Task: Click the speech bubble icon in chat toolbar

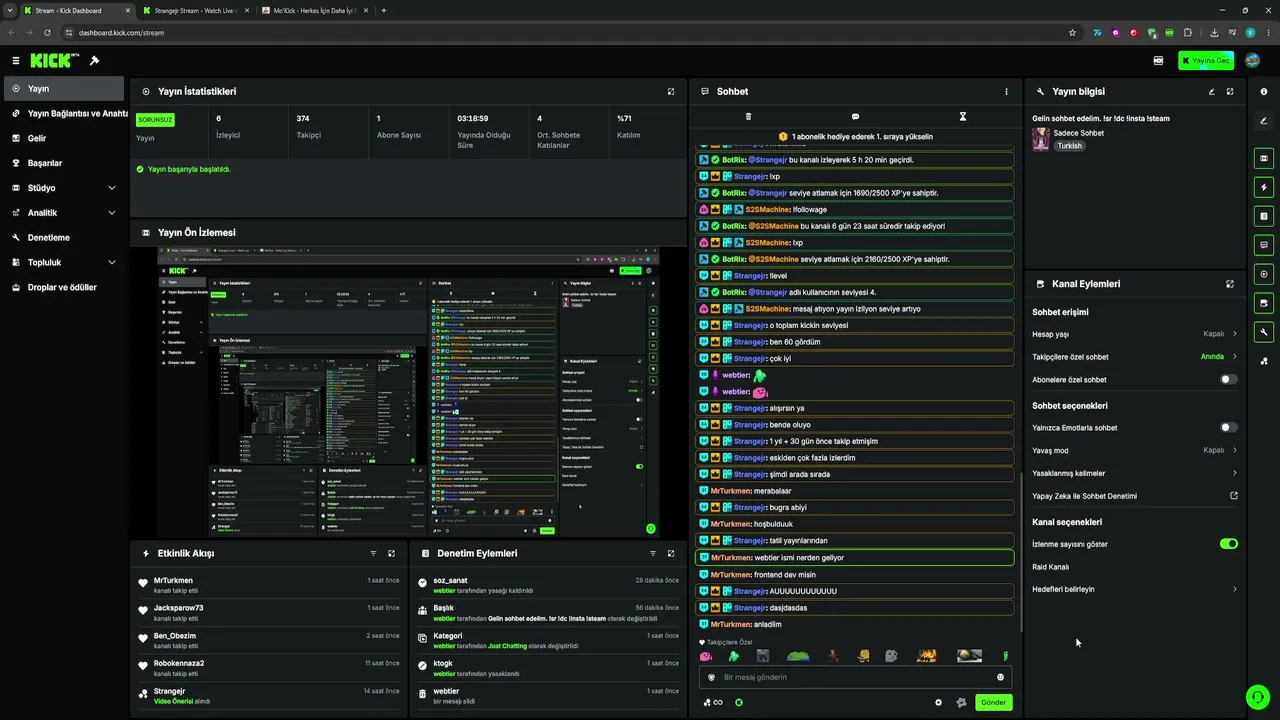Action: coord(855,117)
